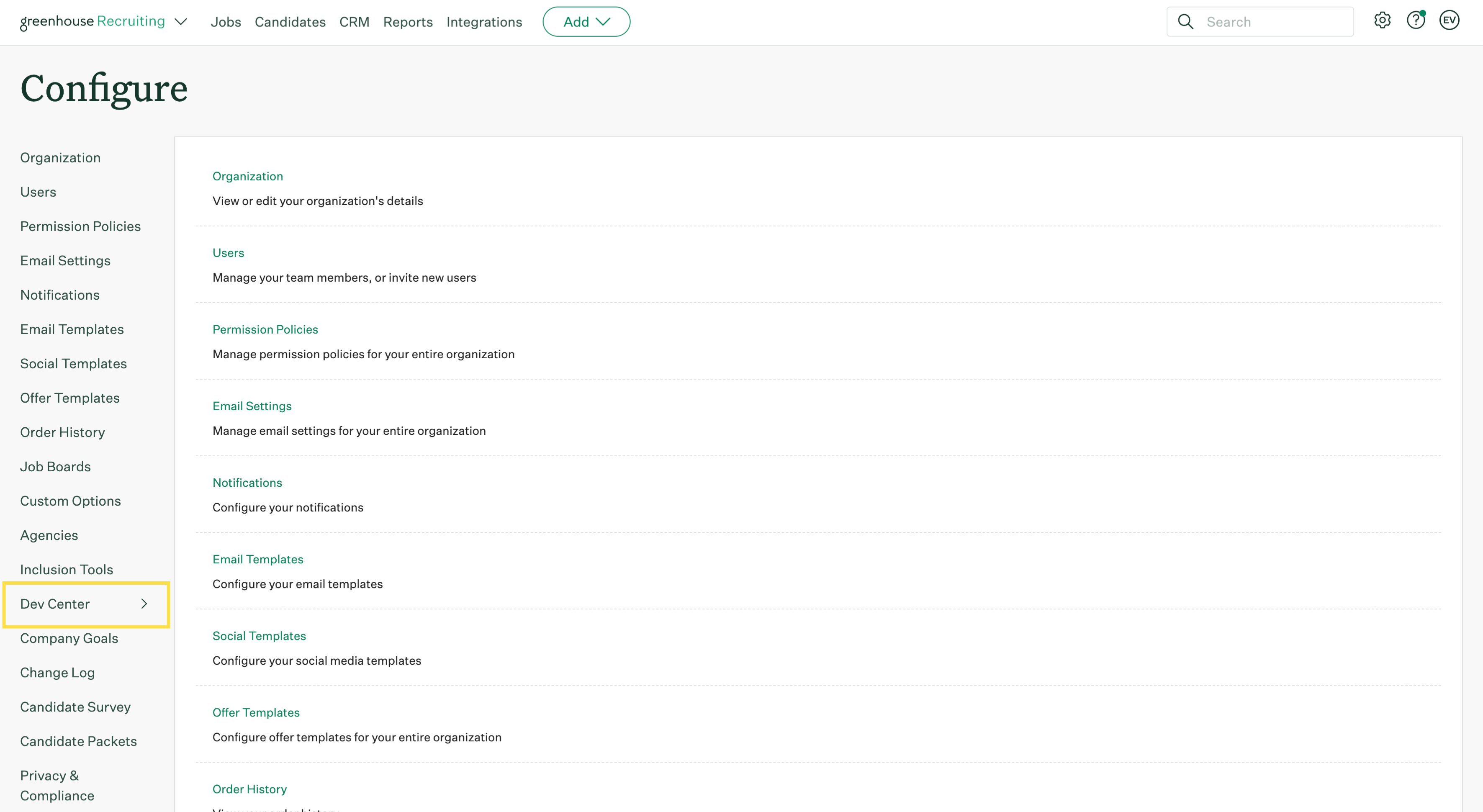Viewport: 1483px width, 812px height.
Task: Click the search magnifier icon
Action: (x=1185, y=22)
